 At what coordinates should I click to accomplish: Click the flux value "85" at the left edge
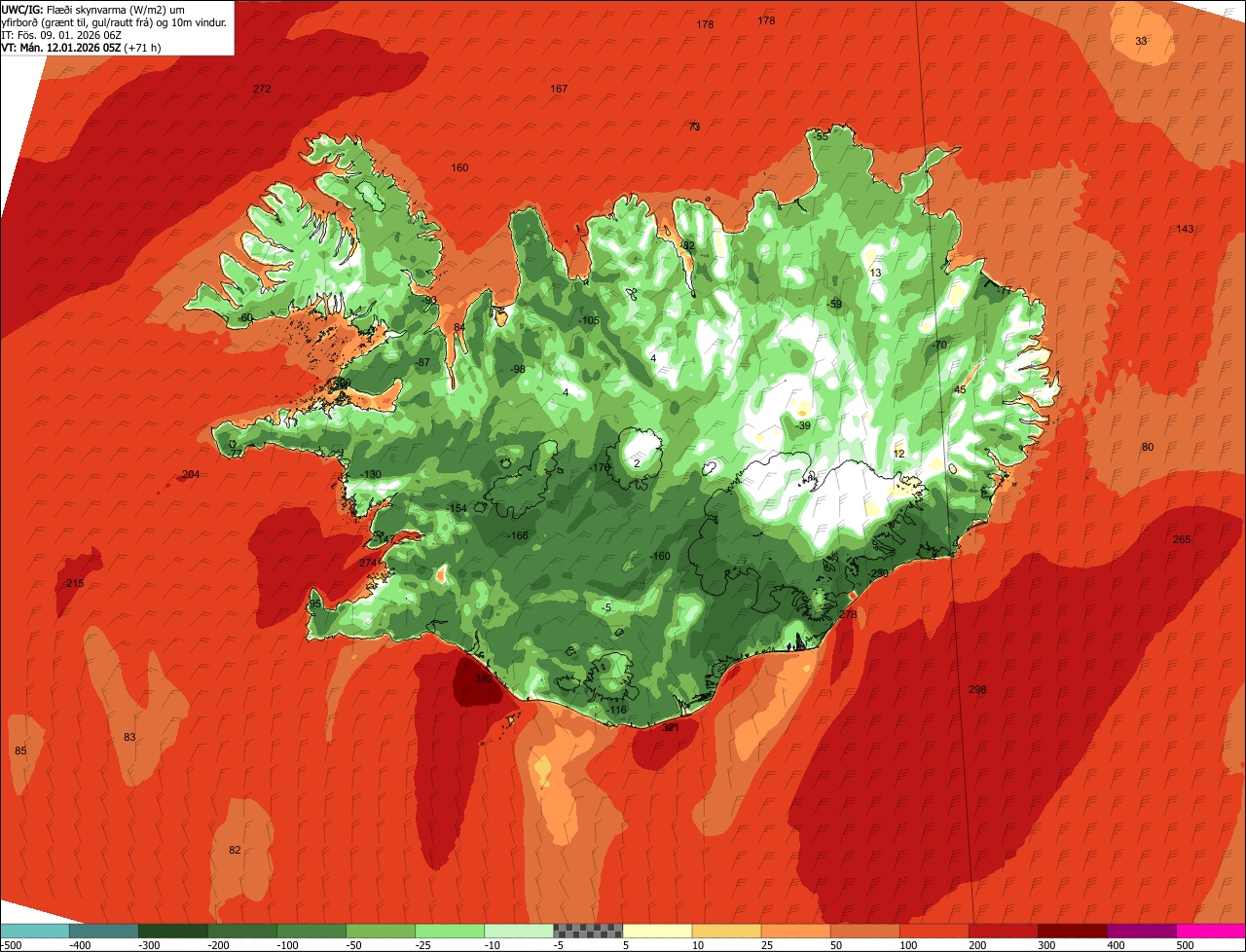[20, 751]
